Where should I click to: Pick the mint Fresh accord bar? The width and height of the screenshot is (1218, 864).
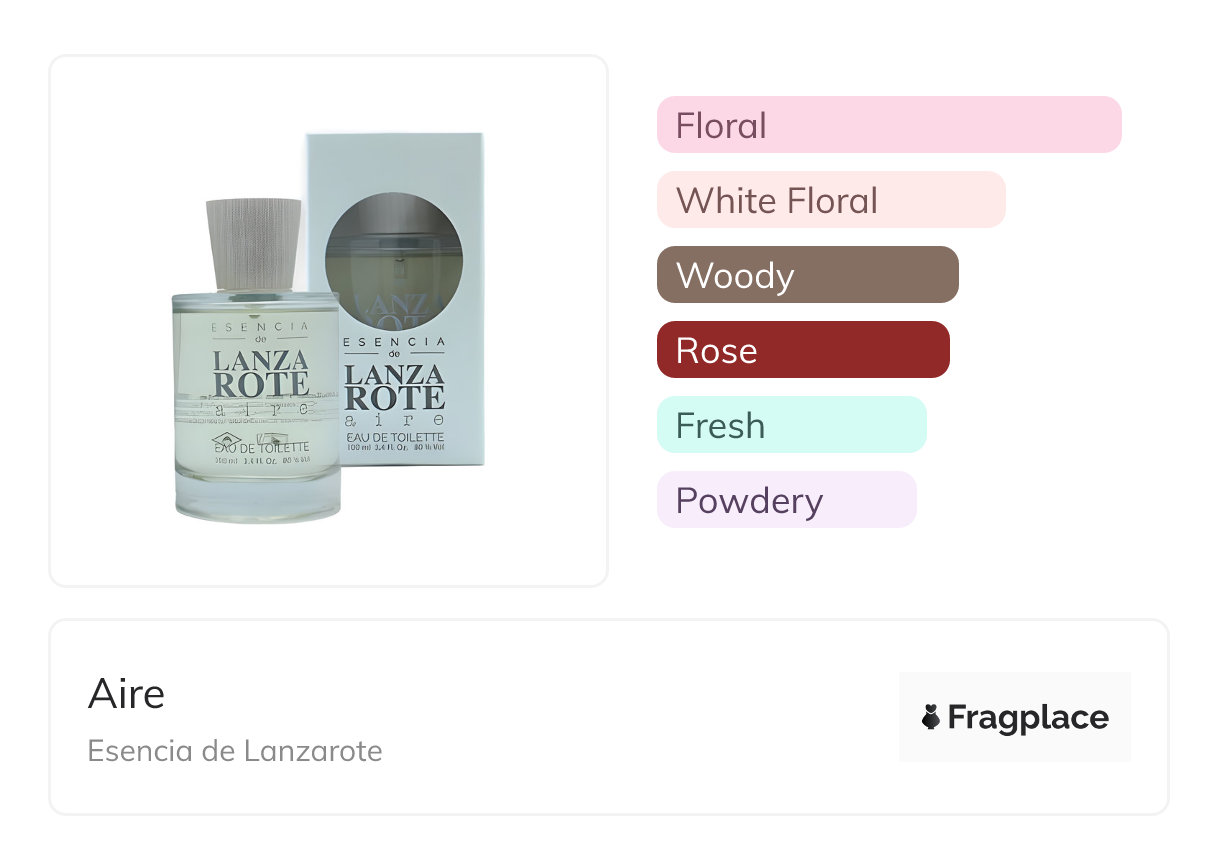(791, 425)
